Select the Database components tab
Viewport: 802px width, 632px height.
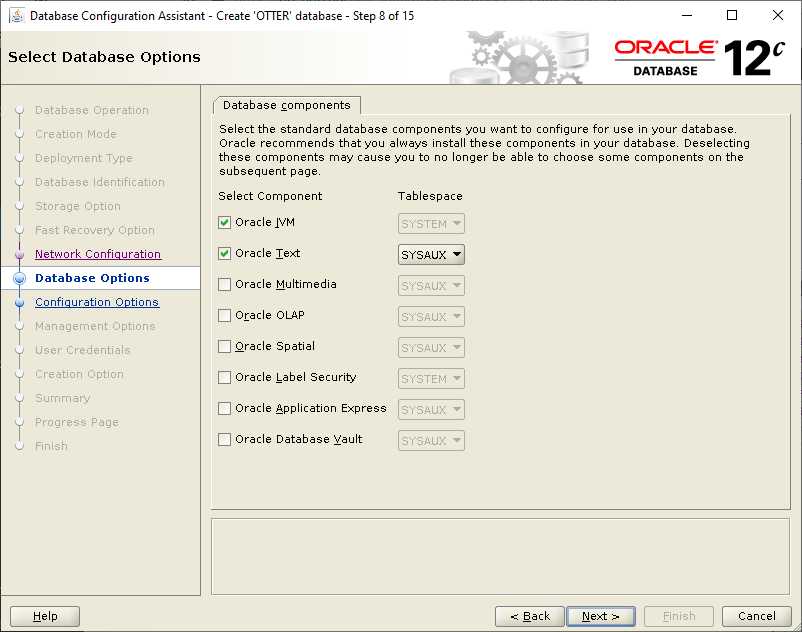287,105
